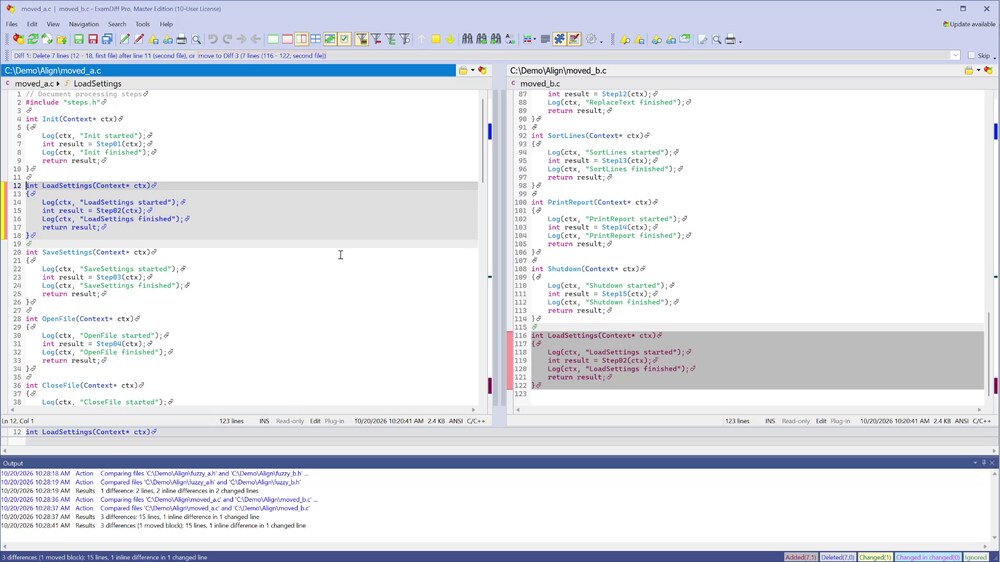Toggle the horizontal split layout icon

pos(316,40)
